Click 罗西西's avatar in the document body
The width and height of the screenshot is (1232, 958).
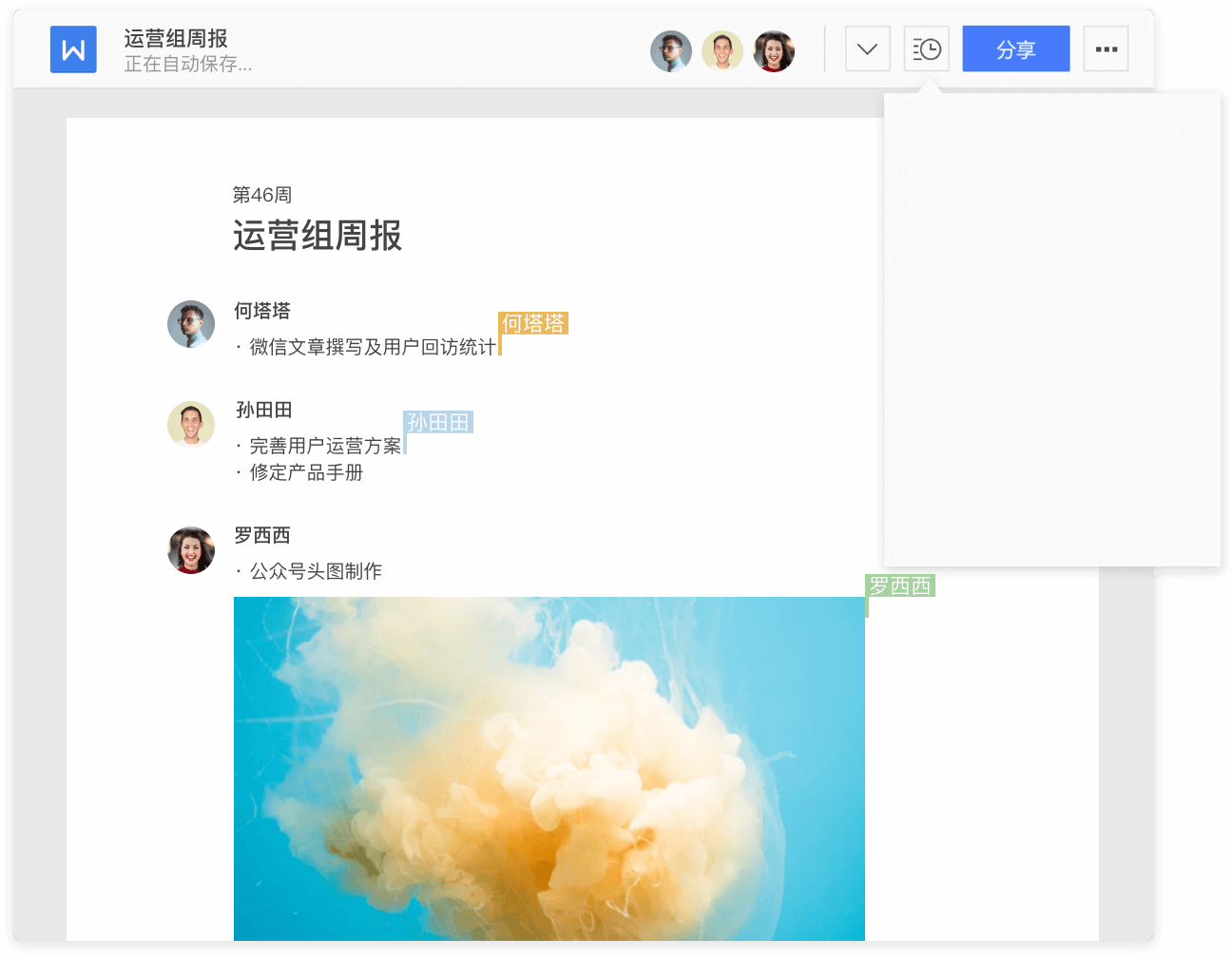(x=191, y=550)
